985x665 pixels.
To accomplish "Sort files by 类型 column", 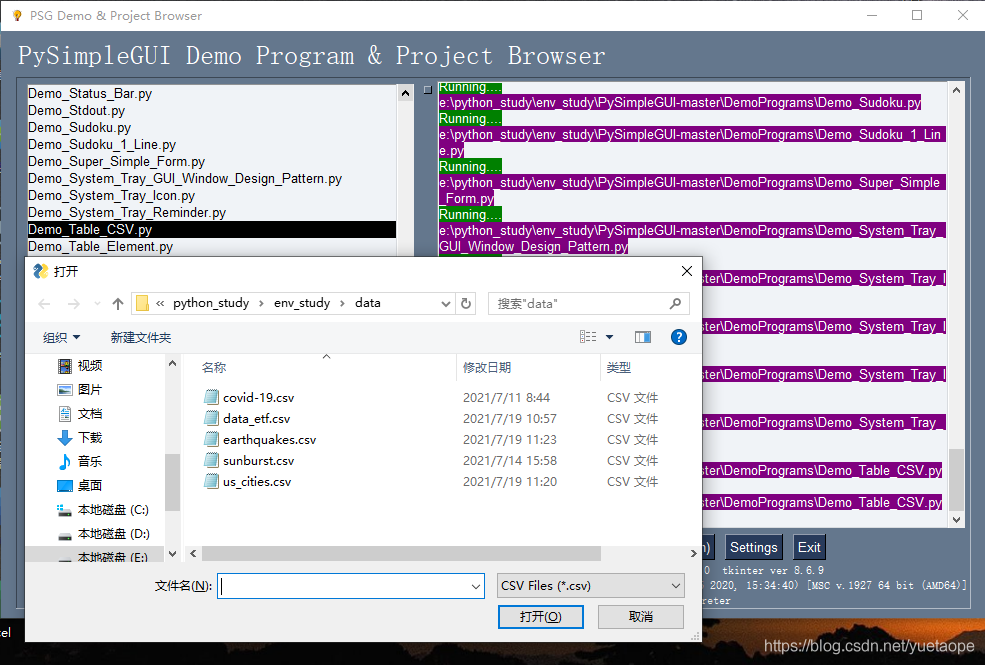I will [618, 368].
